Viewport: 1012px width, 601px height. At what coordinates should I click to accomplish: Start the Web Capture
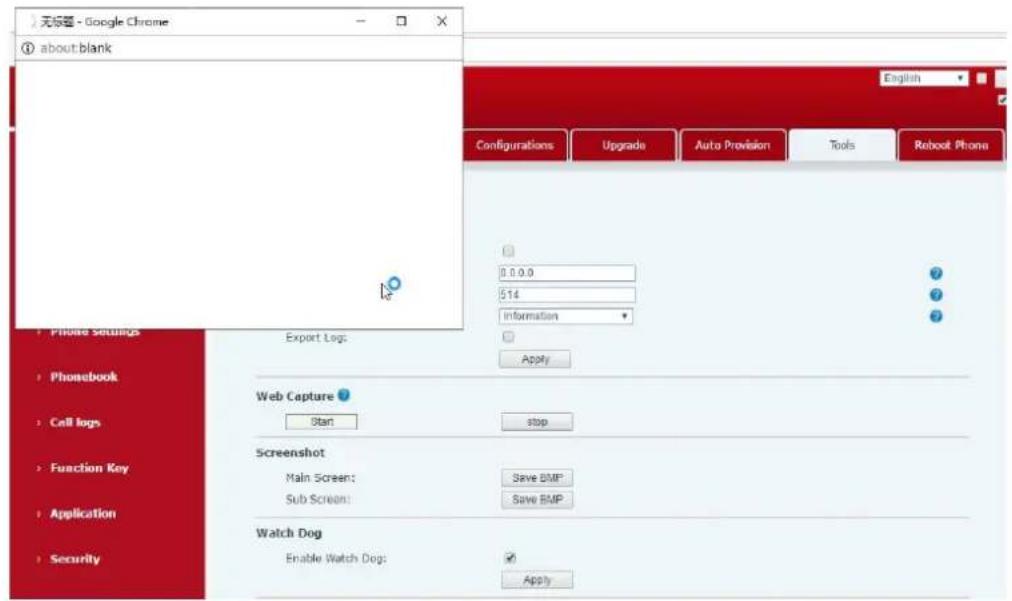321,422
